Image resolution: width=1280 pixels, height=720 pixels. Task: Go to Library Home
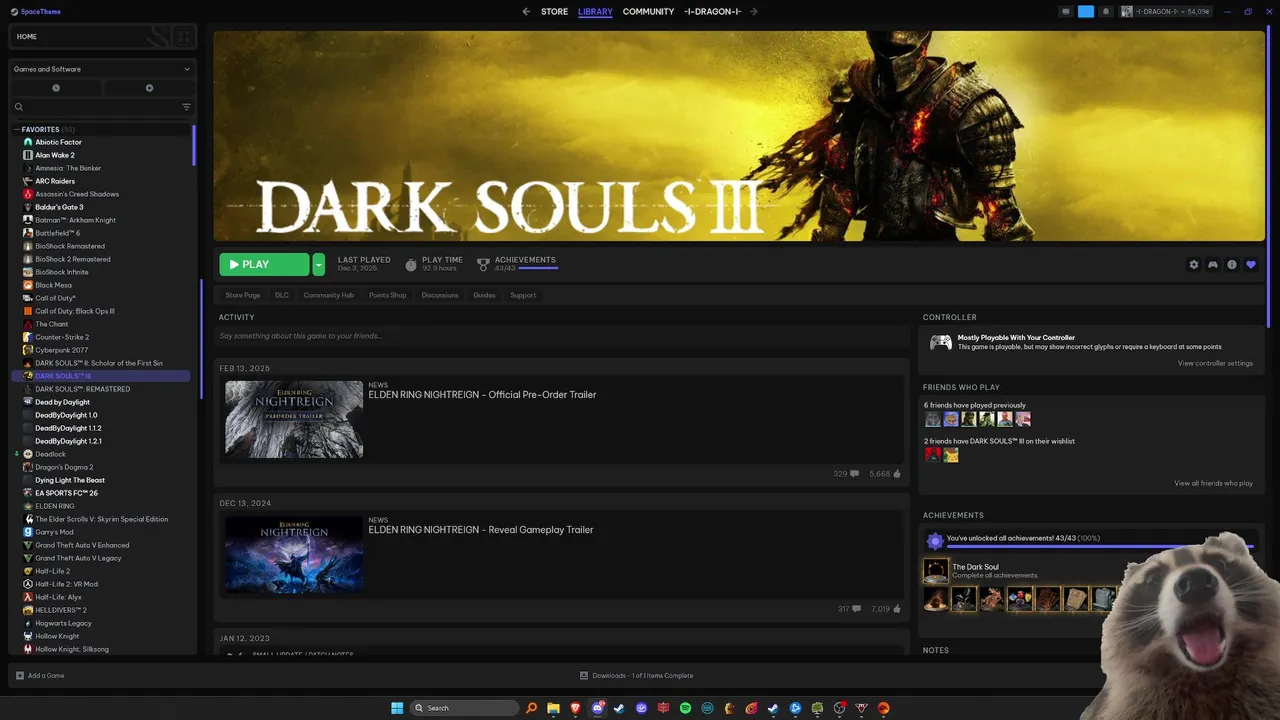click(x=27, y=36)
